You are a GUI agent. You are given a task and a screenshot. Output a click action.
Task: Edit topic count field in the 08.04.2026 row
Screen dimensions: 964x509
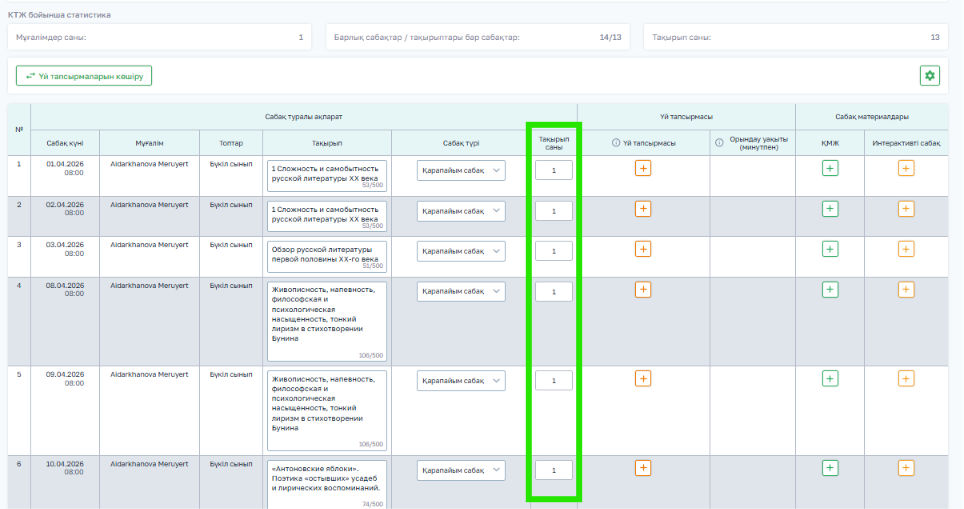pos(554,291)
